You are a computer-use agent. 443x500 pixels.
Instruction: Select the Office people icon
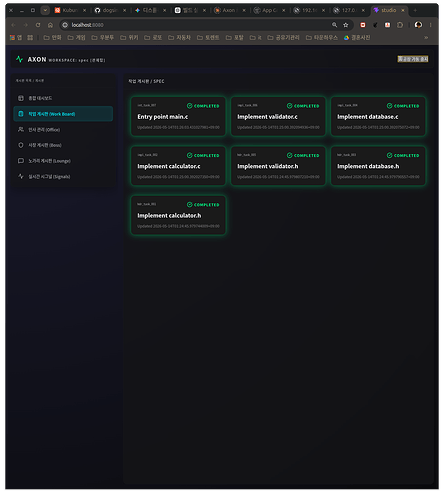pos(21,129)
